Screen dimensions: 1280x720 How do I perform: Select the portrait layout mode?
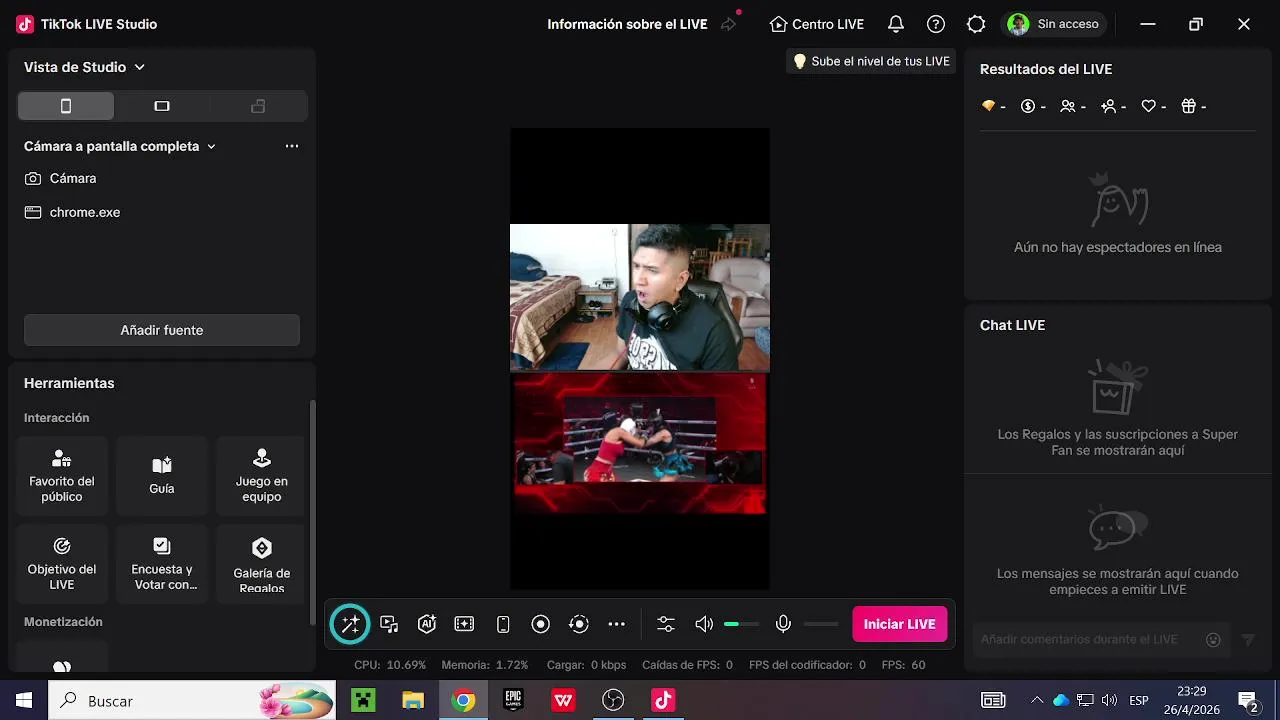[x=66, y=106]
